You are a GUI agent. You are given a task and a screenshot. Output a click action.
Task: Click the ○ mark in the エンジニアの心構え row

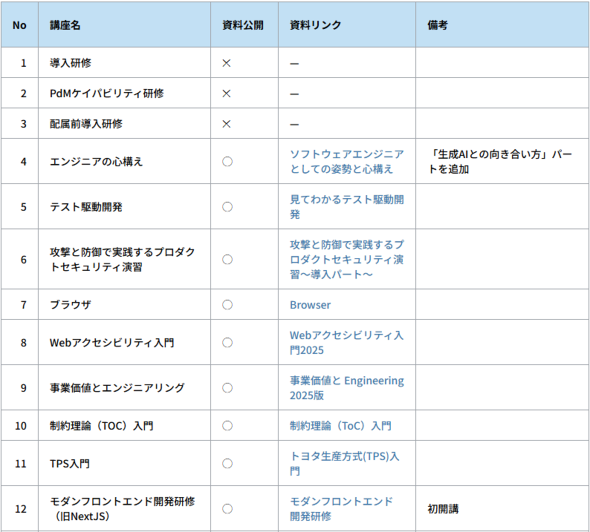click(227, 161)
